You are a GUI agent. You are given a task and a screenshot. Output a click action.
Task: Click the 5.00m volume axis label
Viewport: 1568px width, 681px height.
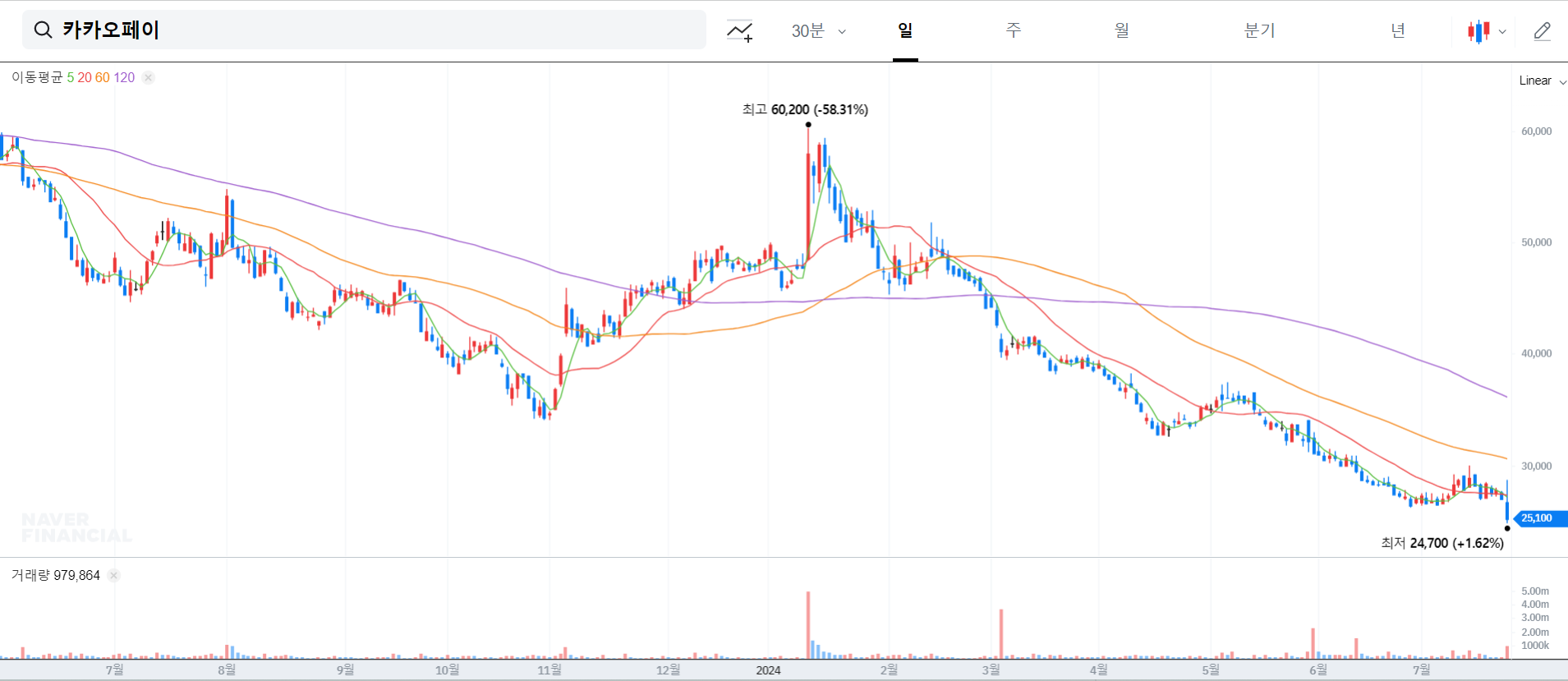pyautogui.click(x=1534, y=591)
